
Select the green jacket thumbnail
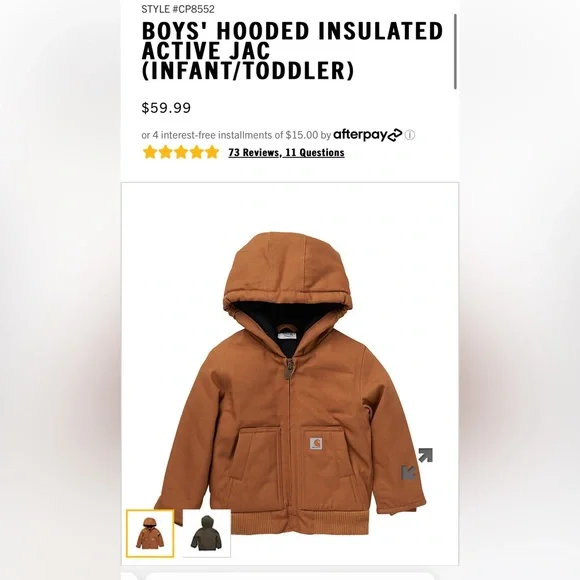coord(207,533)
